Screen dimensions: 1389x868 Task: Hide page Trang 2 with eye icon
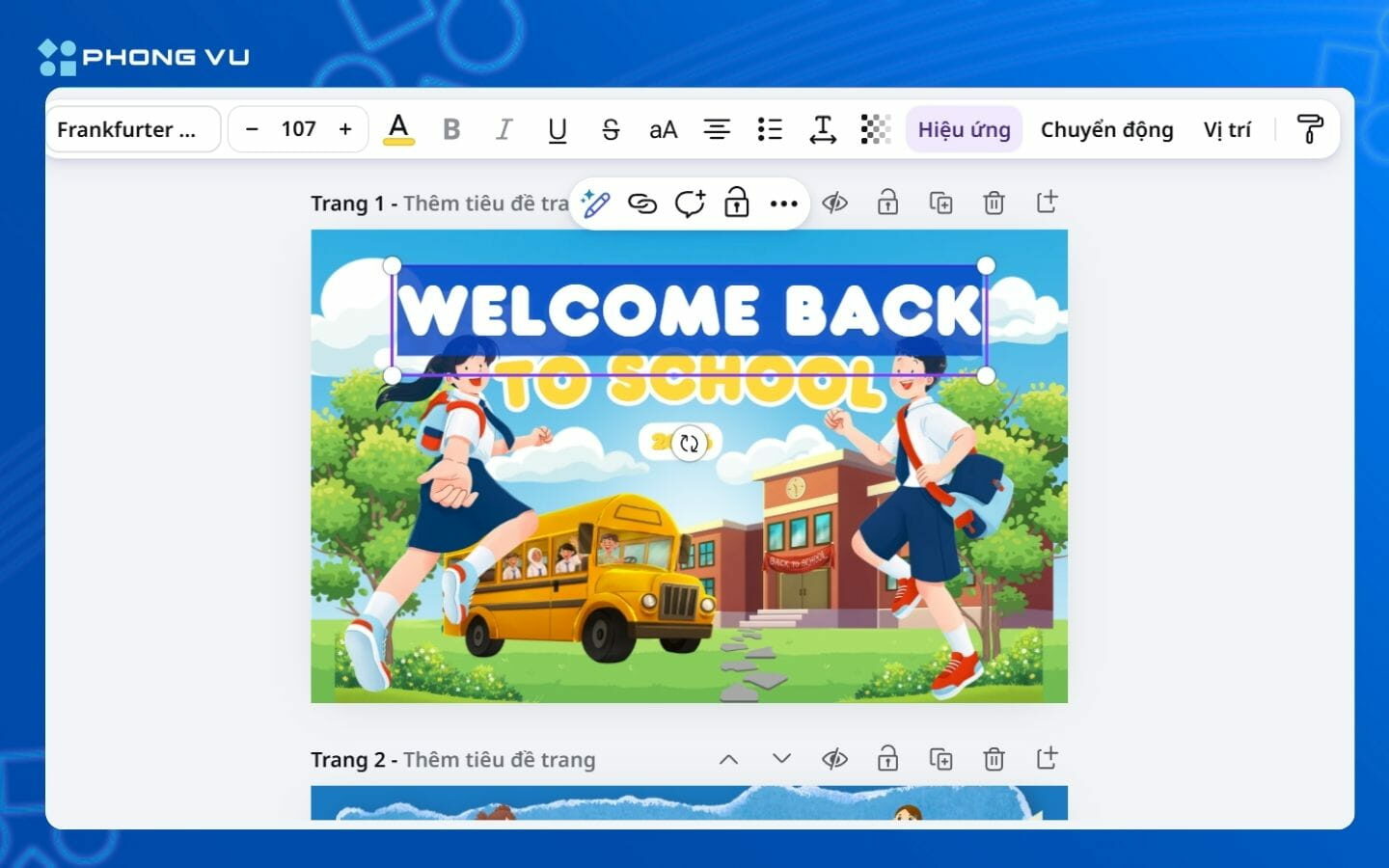point(834,760)
